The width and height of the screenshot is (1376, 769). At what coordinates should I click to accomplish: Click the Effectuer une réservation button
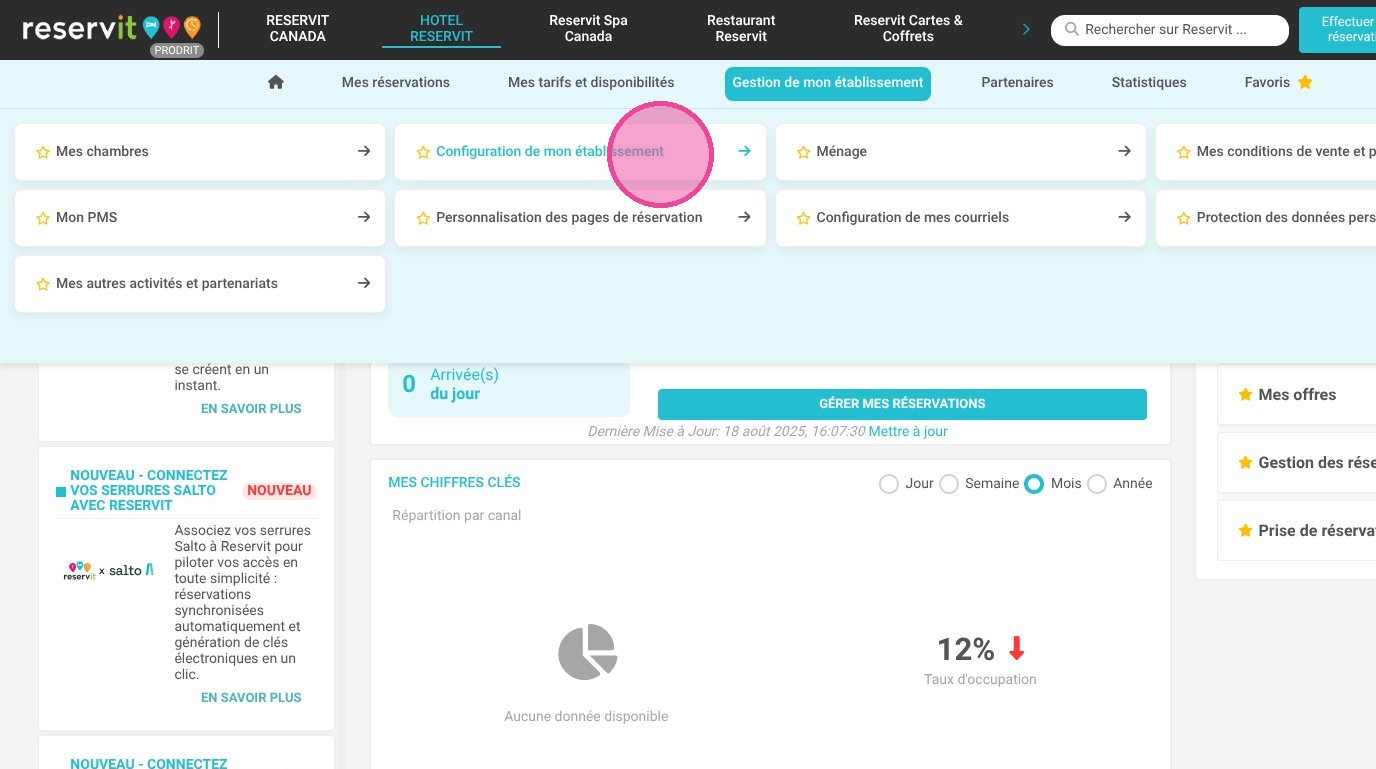[1338, 29]
